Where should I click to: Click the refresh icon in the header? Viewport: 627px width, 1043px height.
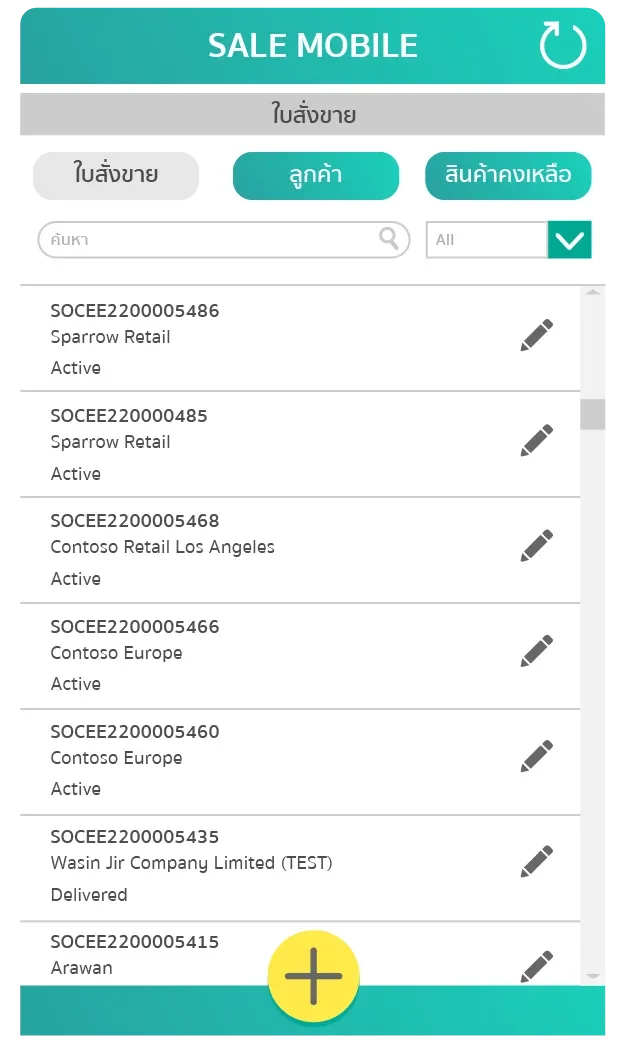tap(563, 44)
